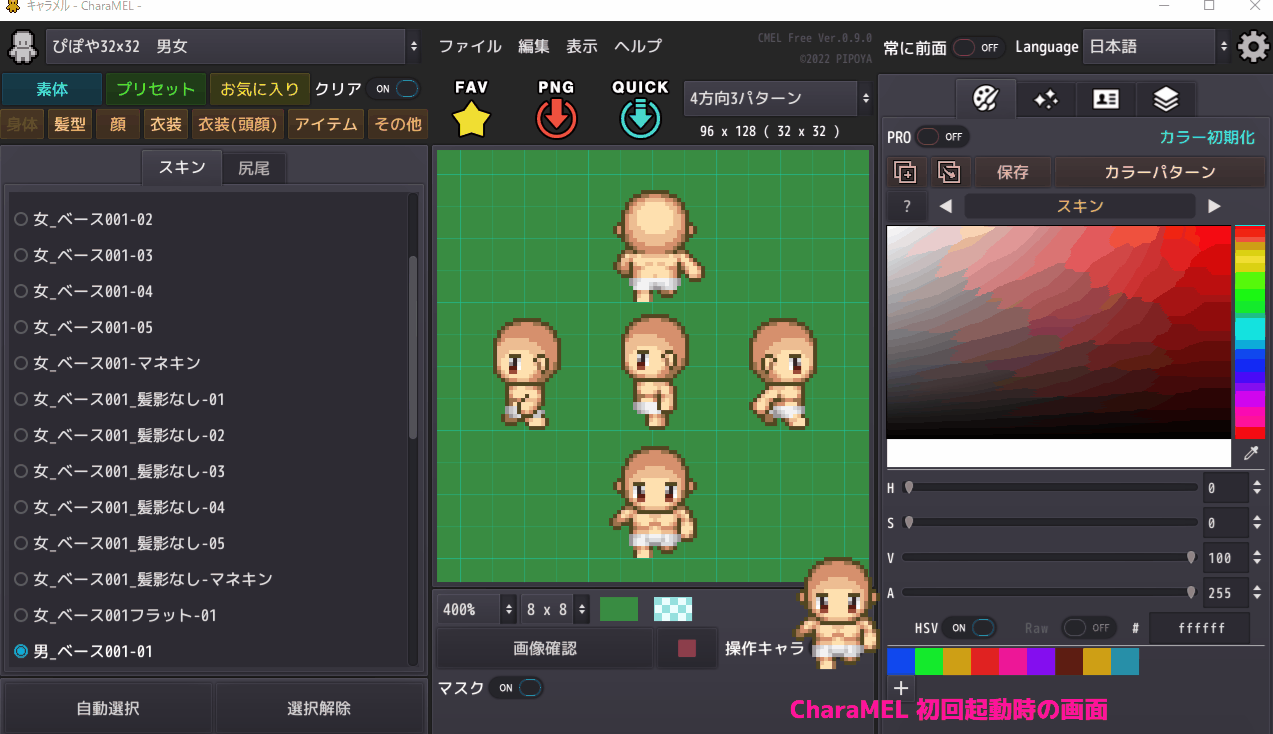The width and height of the screenshot is (1273, 734).
Task: Open the character profile tab
Action: point(1105,99)
